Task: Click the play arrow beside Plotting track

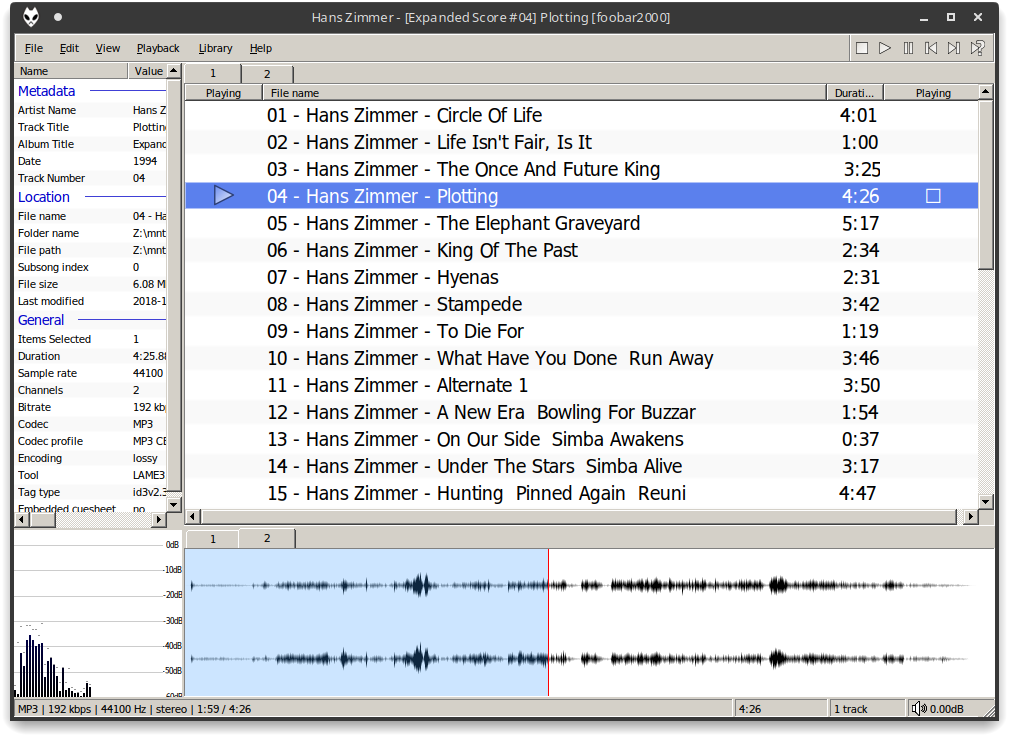Action: click(224, 196)
